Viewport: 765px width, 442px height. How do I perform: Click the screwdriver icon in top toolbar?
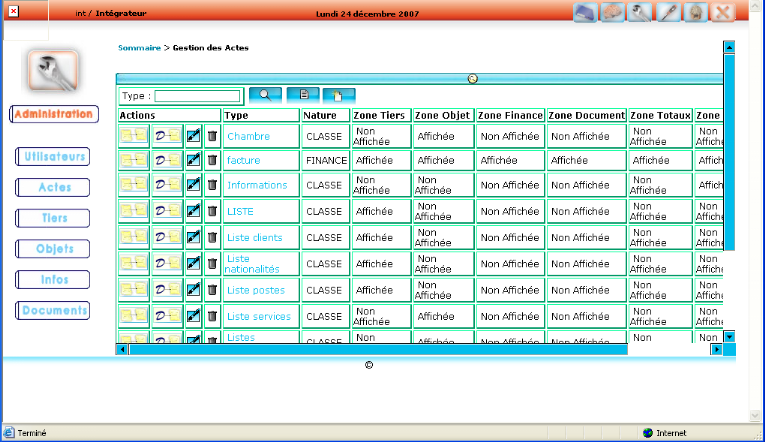point(669,13)
